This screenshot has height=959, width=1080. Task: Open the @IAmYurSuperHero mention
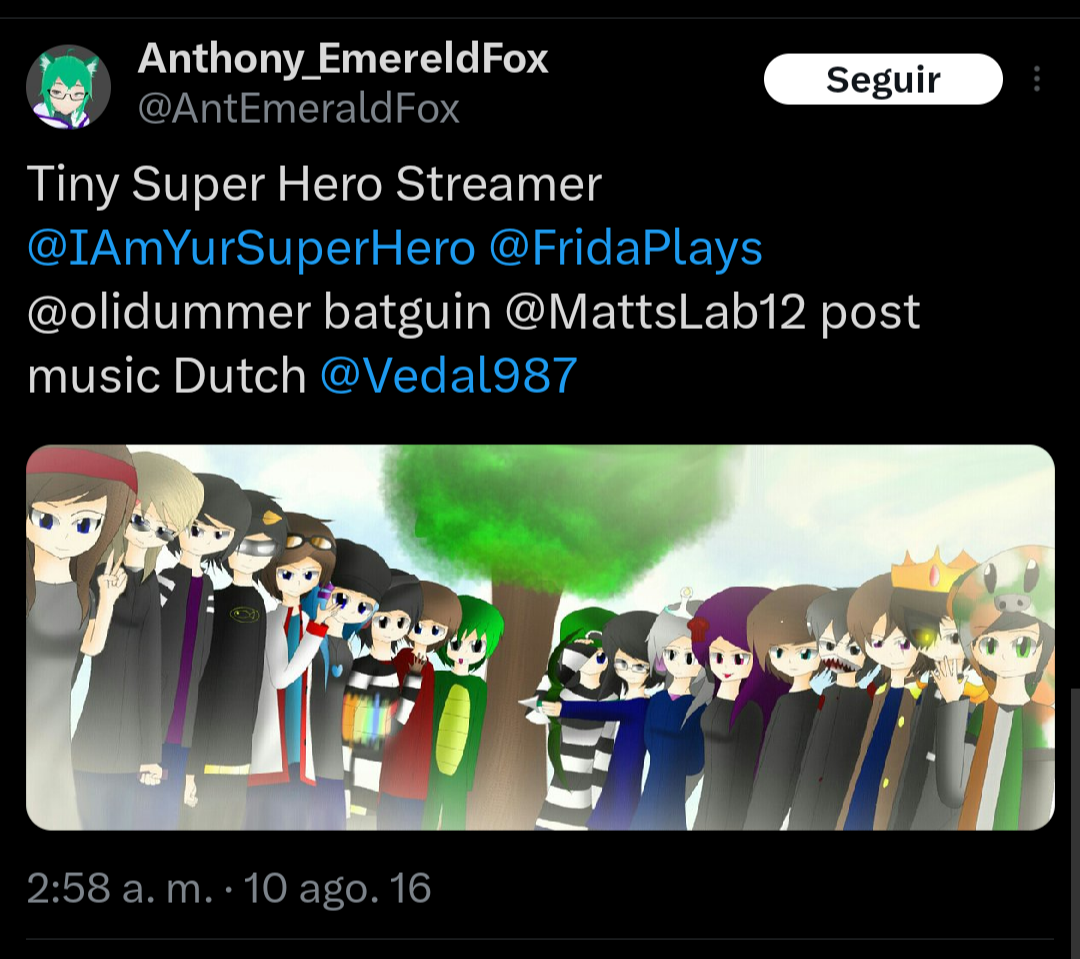coord(251,248)
